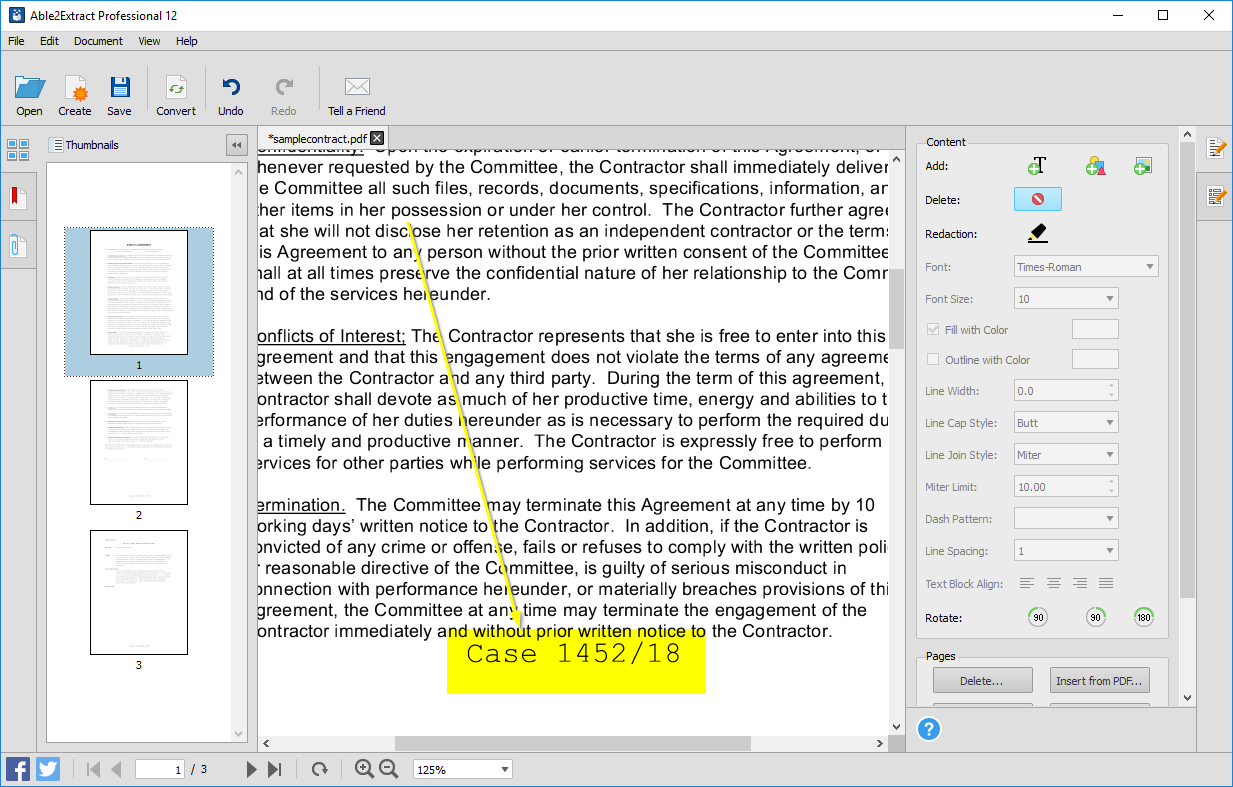Collapse the thumbnails panel arrows
This screenshot has width=1233, height=787.
(x=237, y=145)
